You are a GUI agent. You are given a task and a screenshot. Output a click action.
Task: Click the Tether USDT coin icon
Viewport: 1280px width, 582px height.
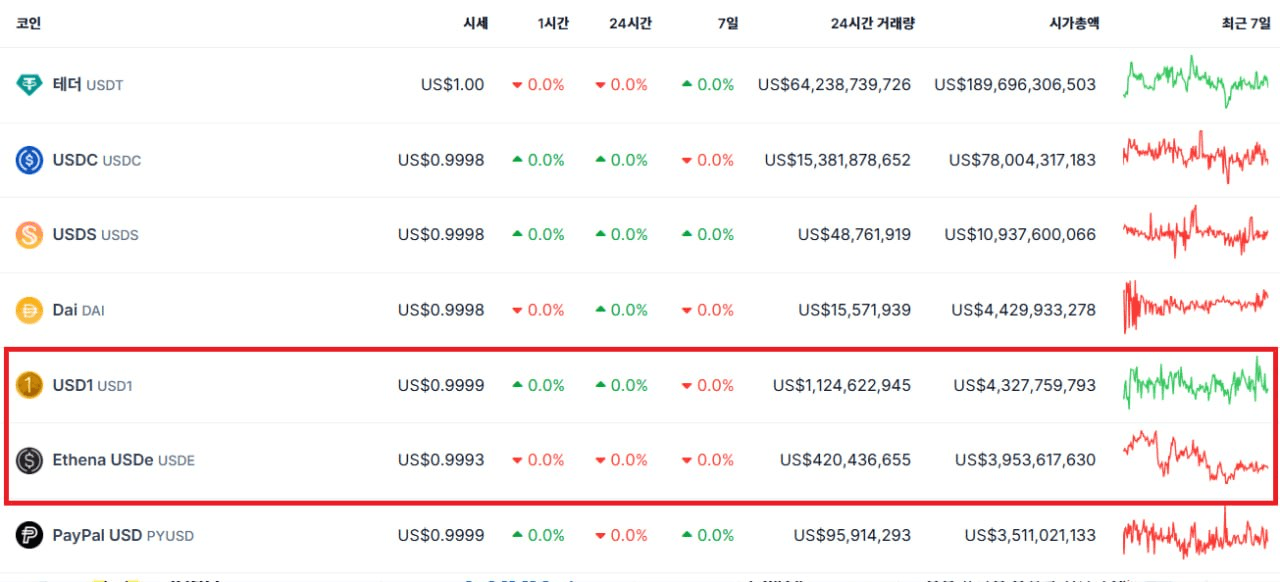click(x=29, y=85)
